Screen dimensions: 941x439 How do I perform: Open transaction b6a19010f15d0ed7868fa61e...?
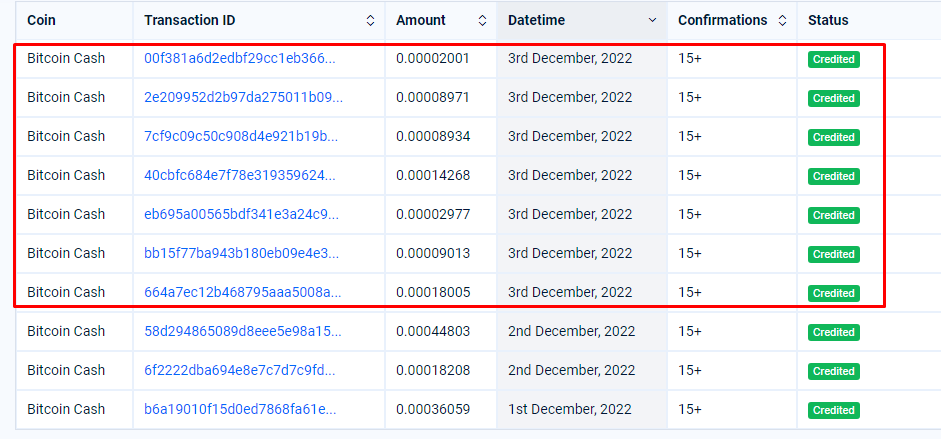pyautogui.click(x=240, y=409)
